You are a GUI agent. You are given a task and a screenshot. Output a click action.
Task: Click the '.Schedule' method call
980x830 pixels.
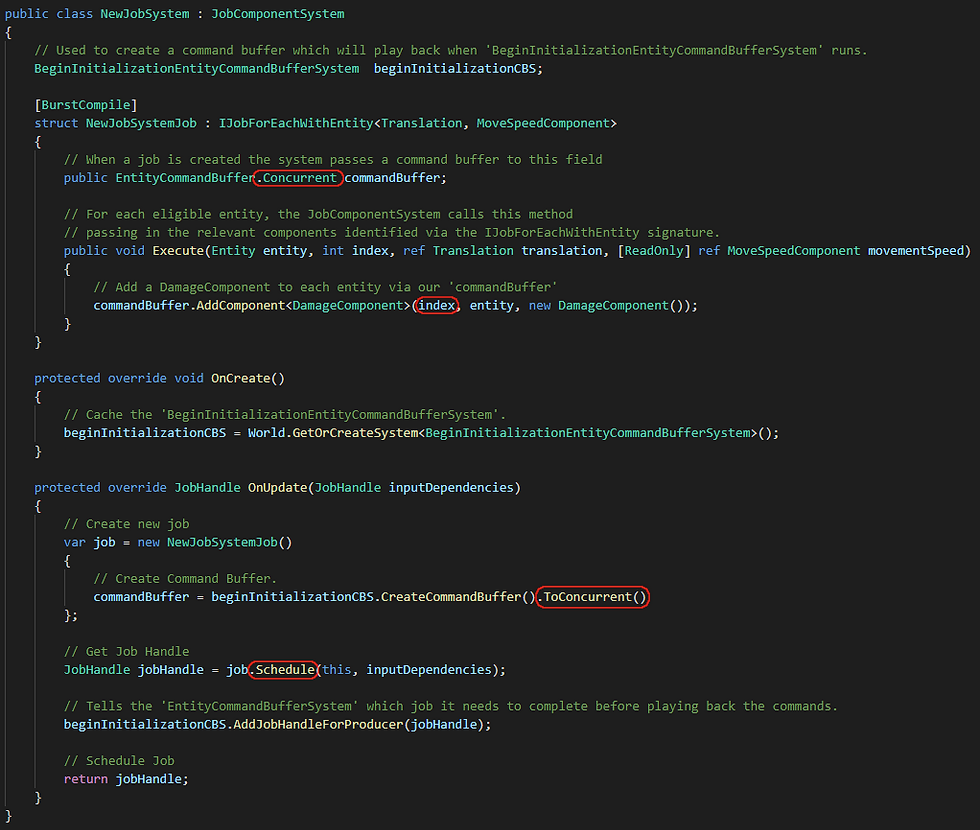(x=282, y=670)
